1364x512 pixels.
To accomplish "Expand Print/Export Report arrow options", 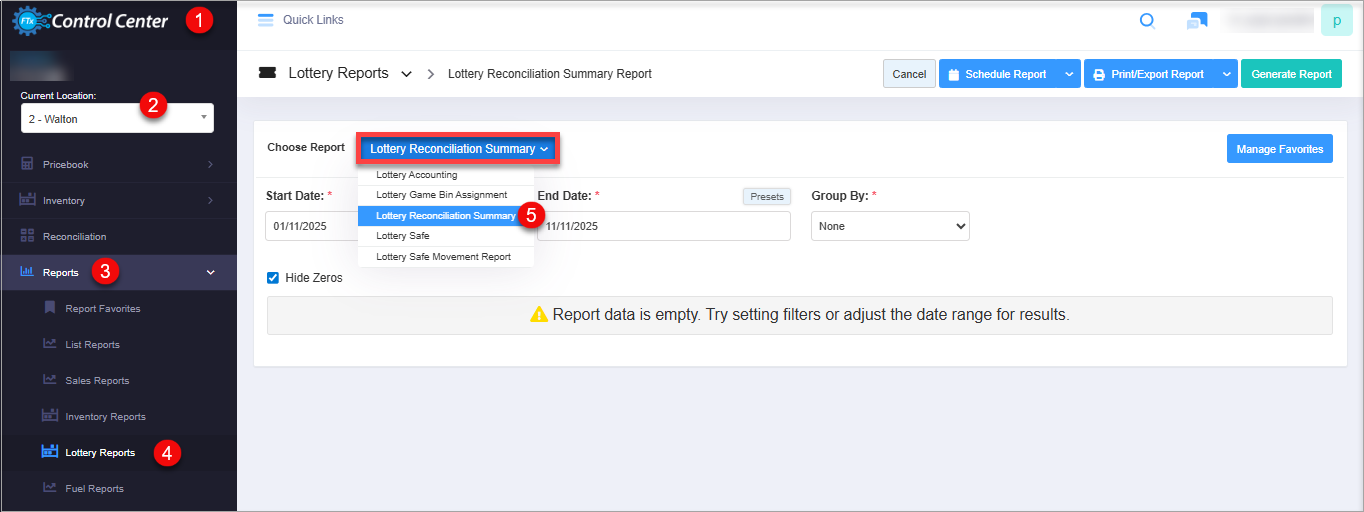I will 1227,74.
